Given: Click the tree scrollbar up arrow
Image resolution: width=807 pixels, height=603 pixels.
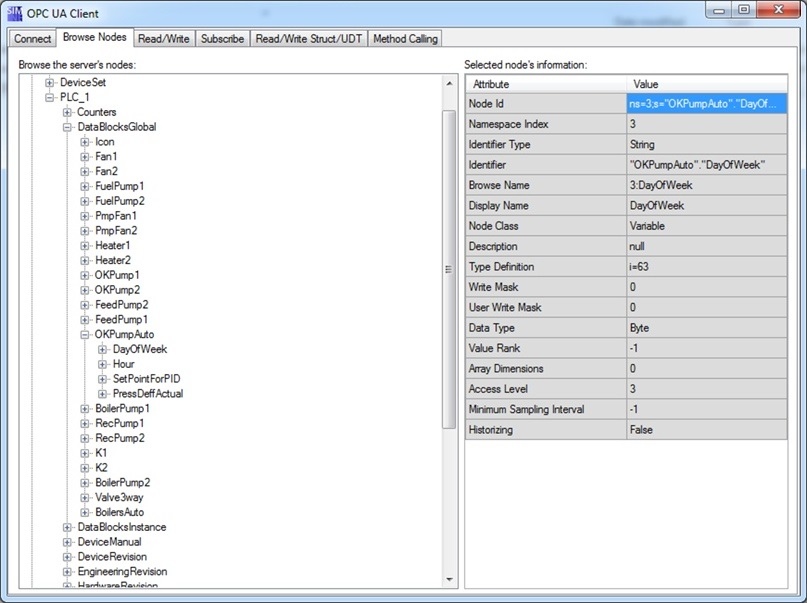Looking at the screenshot, I should pos(449,83).
